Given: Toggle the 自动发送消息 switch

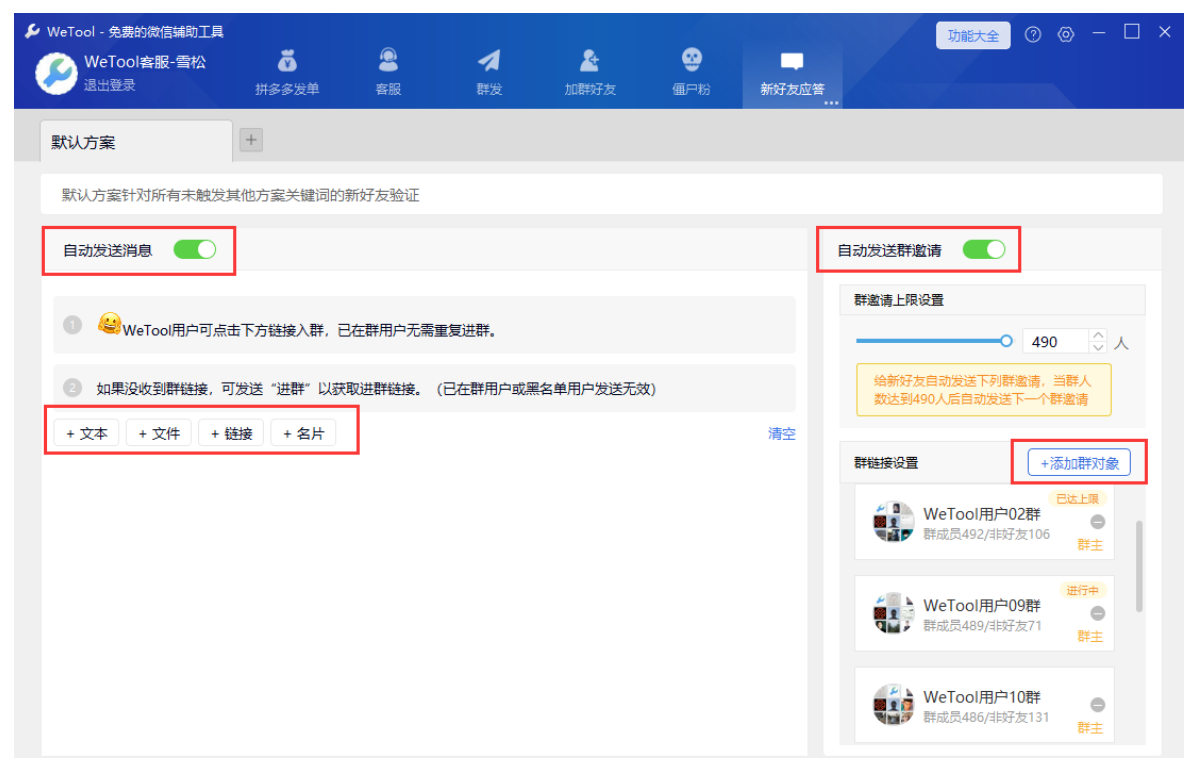Looking at the screenshot, I should pos(194,250).
